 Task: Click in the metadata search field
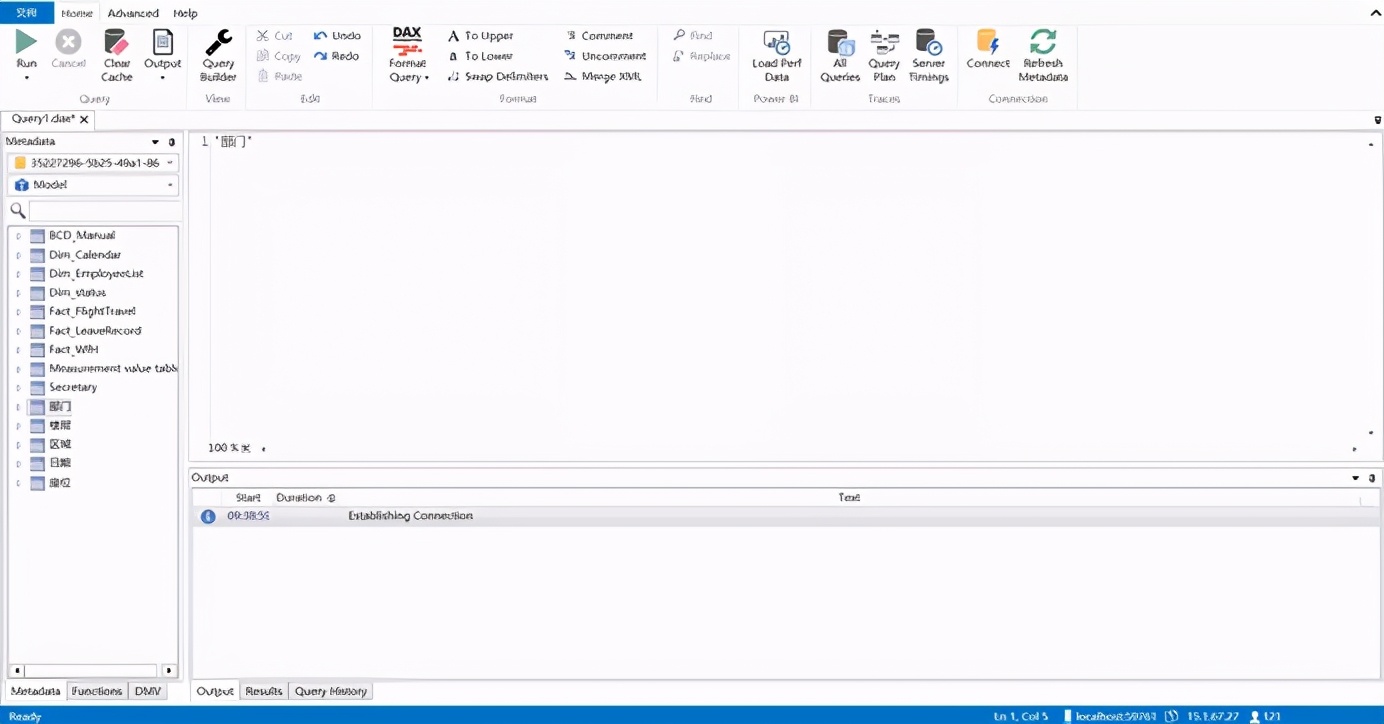(104, 211)
